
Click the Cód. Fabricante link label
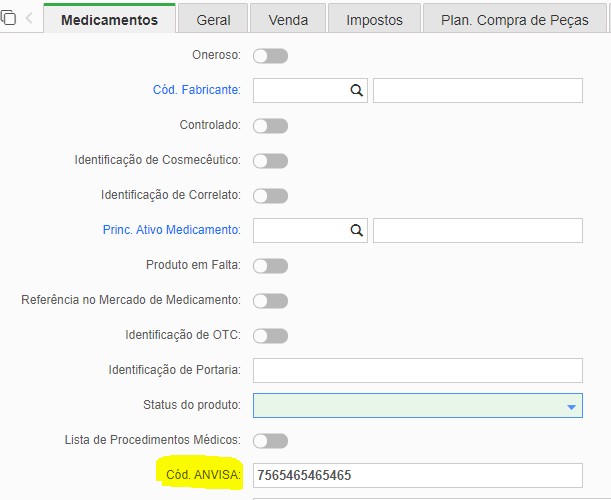pos(197,90)
